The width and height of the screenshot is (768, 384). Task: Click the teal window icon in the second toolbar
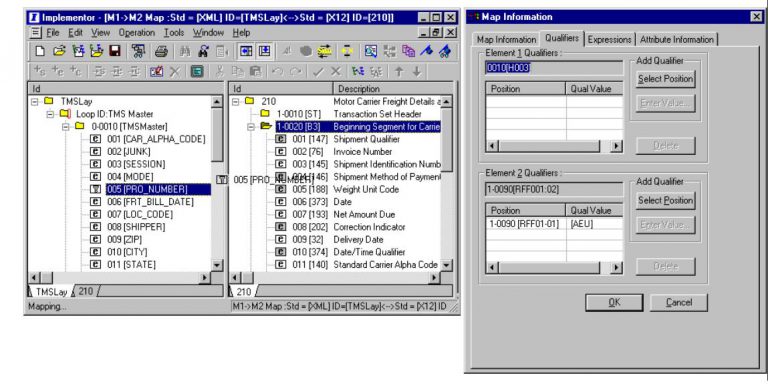coord(197,72)
